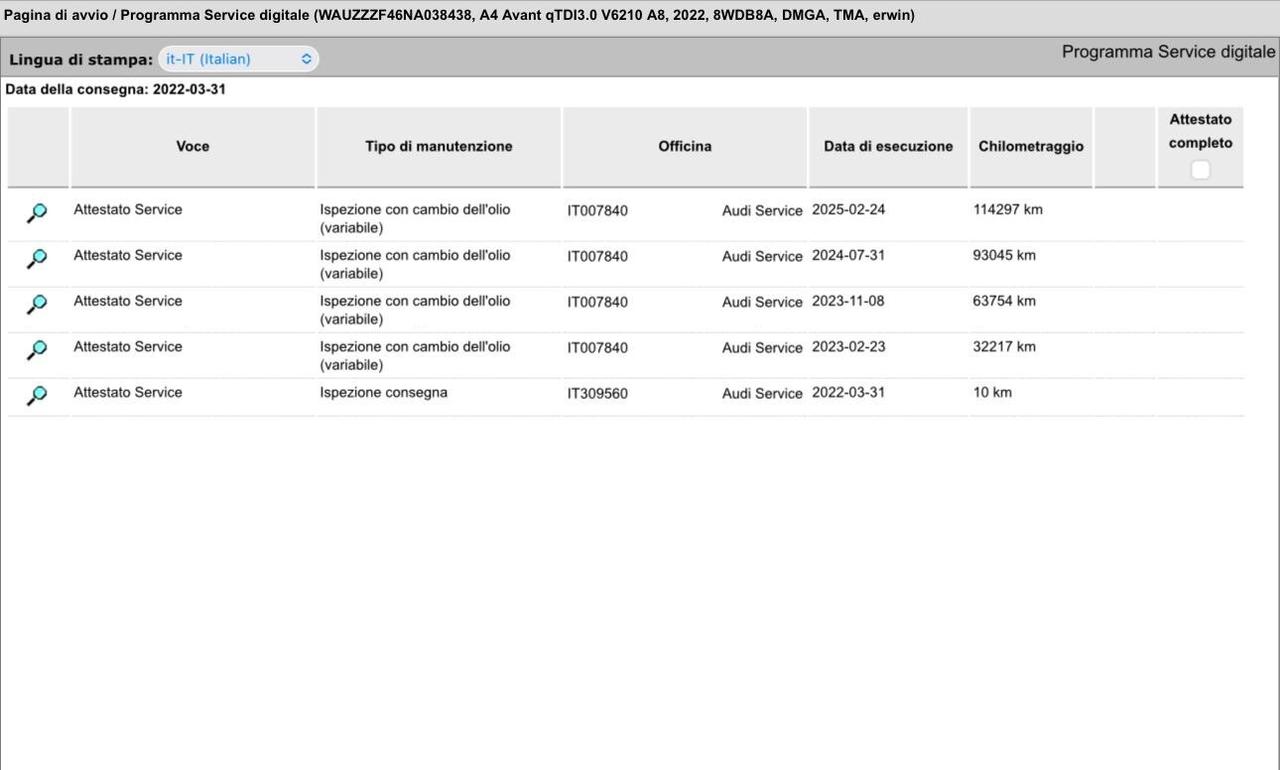Select the Tipo di manutenzione column header
Screen dimensions: 1280x770
[438, 146]
